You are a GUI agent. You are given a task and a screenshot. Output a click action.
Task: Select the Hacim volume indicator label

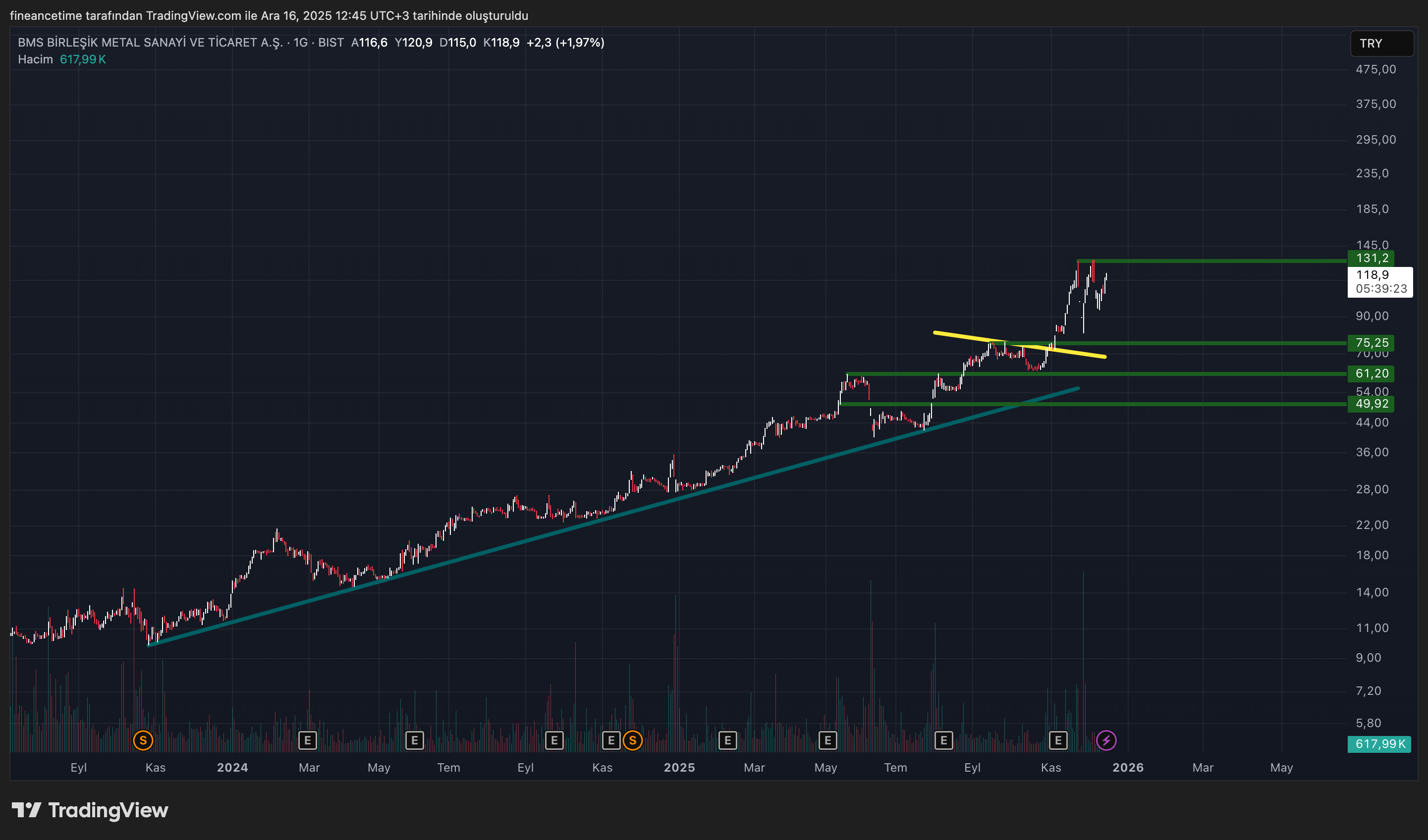point(35,59)
